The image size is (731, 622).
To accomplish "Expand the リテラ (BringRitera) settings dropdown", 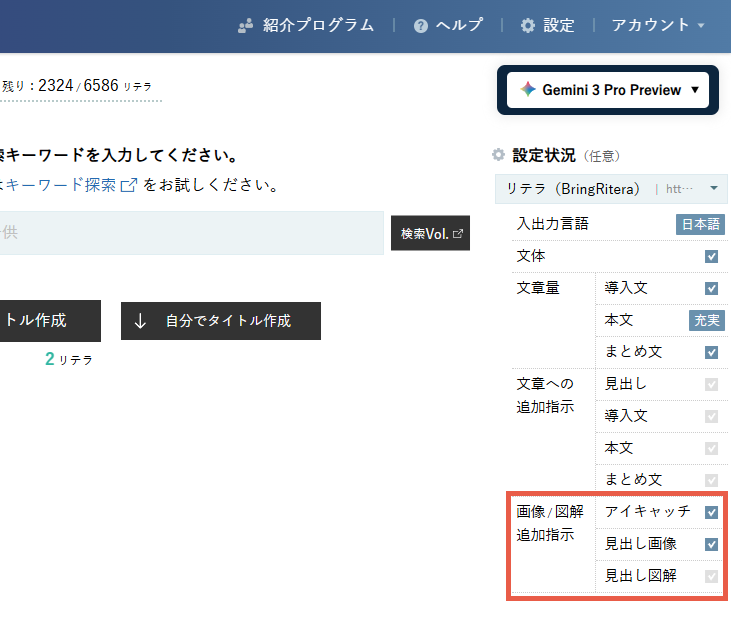I will coord(713,188).
